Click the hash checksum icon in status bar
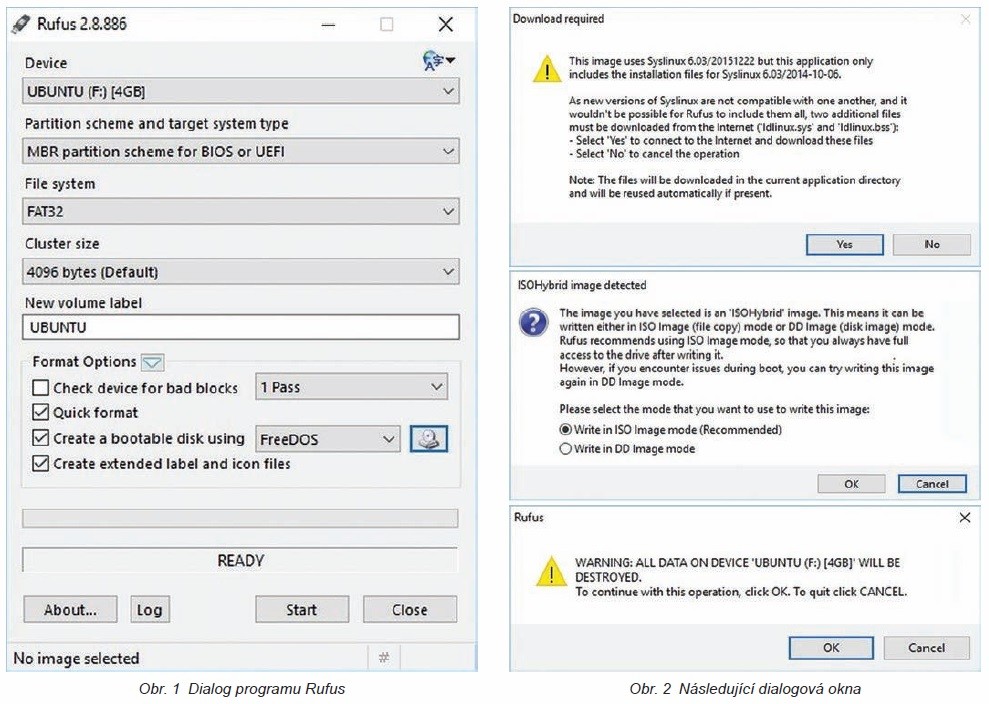The width and height of the screenshot is (989, 704). coord(383,657)
